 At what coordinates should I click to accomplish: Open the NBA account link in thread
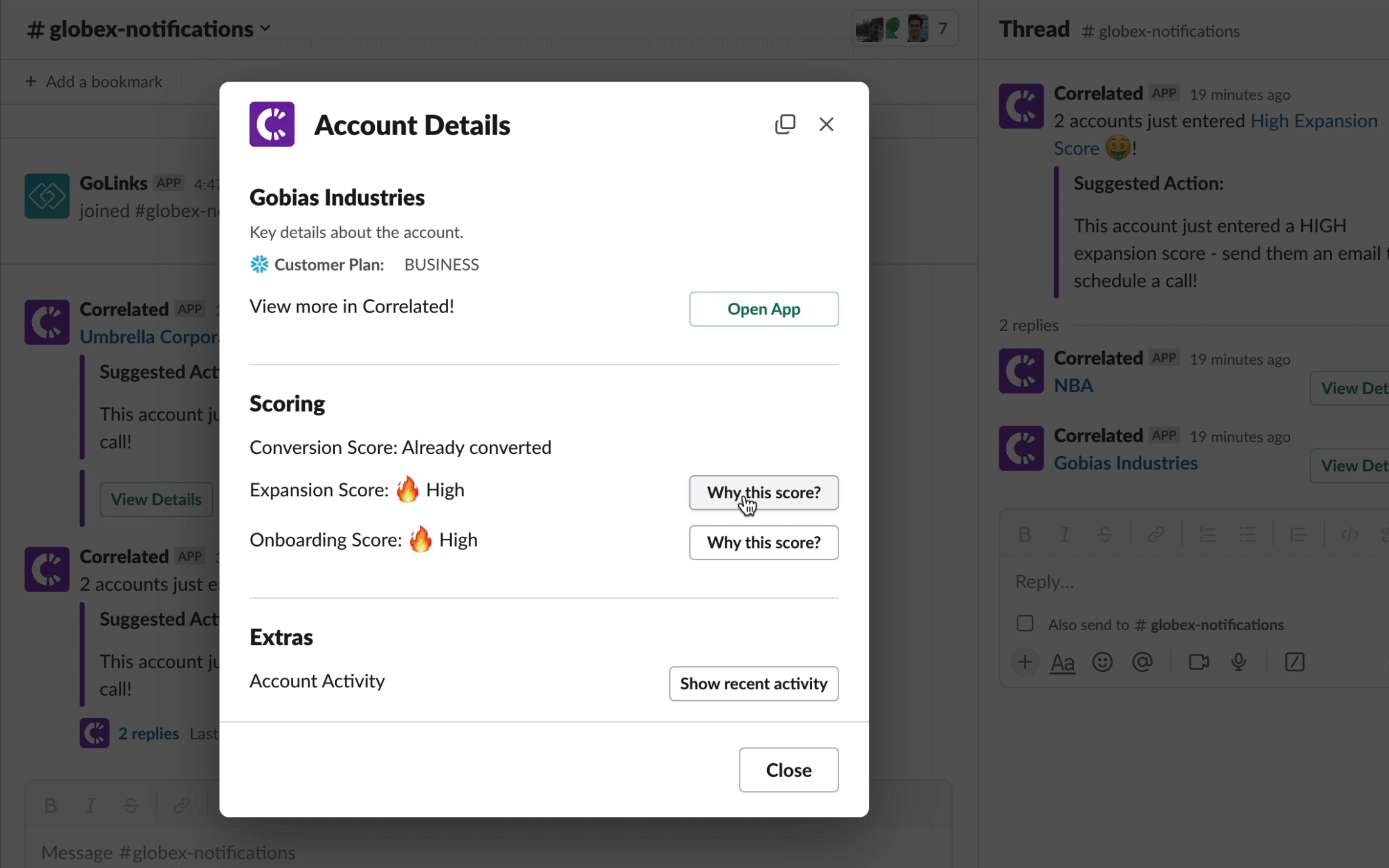pyautogui.click(x=1073, y=386)
